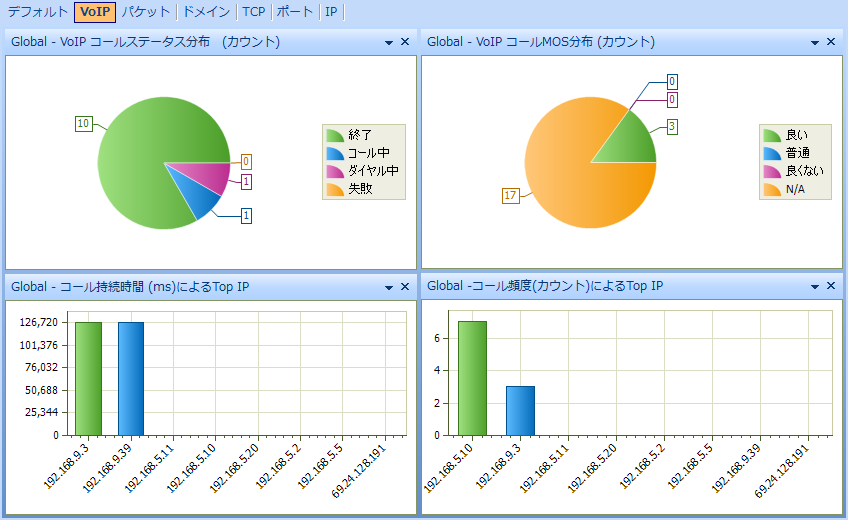Open dropdown menu of VoIP コールステータス分布 panel
This screenshot has height=520, width=848.
point(389,43)
